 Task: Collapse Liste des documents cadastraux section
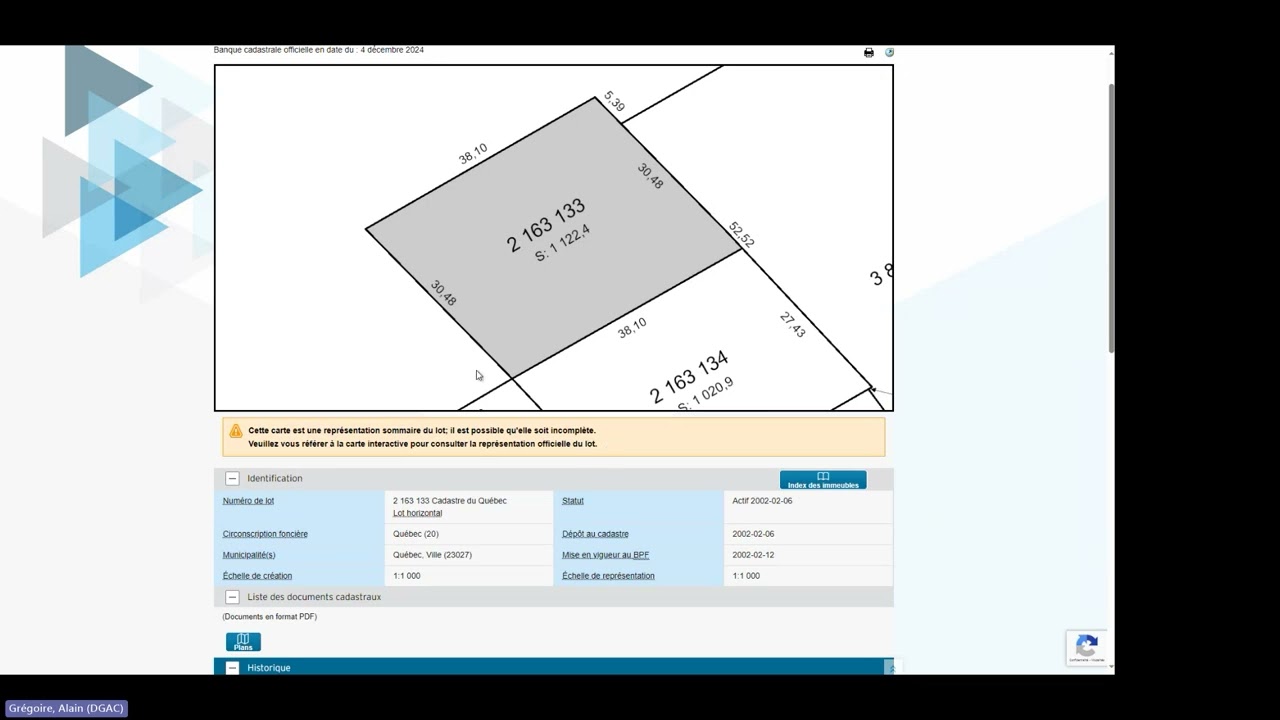tap(232, 597)
